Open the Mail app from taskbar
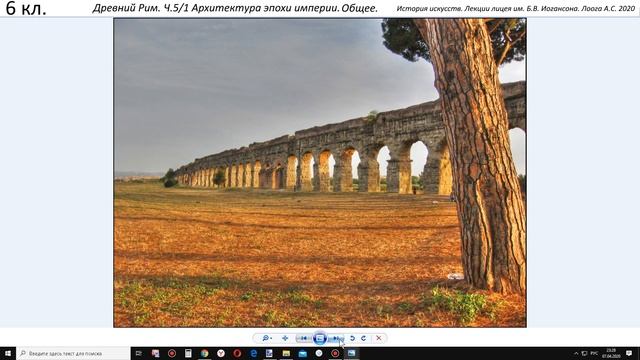The height and width of the screenshot is (360, 640). click(302, 353)
